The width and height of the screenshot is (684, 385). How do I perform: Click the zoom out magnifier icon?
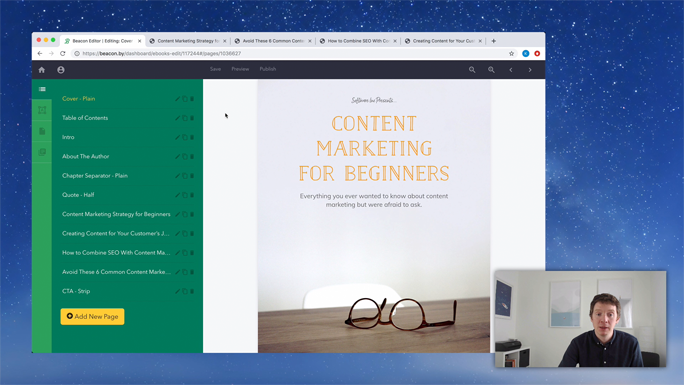pyautogui.click(x=472, y=70)
